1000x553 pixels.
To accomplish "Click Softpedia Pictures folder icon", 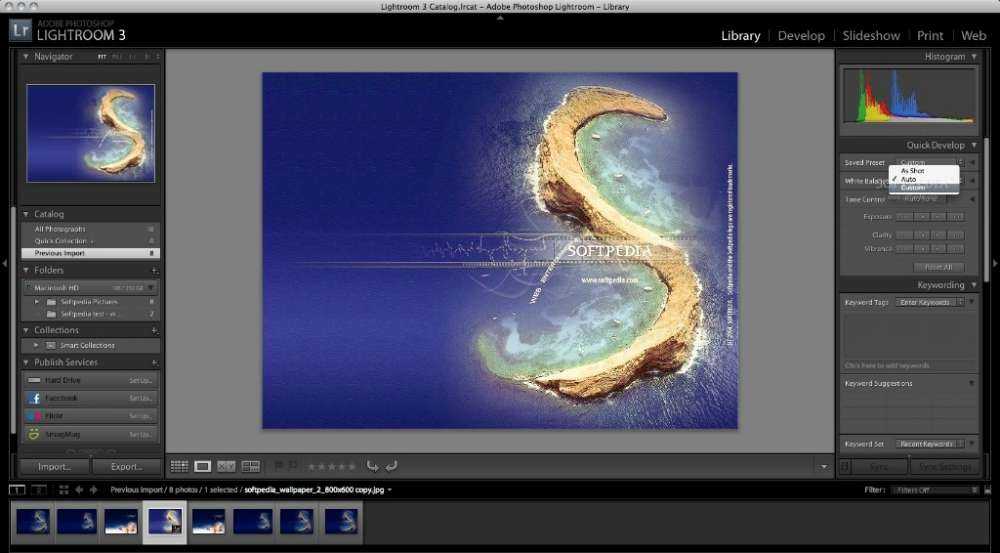I will coord(52,302).
